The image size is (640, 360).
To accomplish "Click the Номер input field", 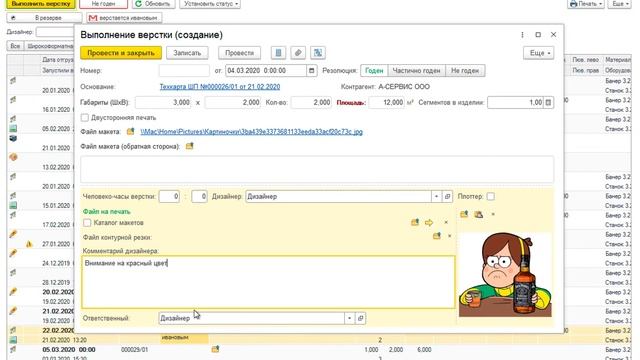I will tap(184, 71).
